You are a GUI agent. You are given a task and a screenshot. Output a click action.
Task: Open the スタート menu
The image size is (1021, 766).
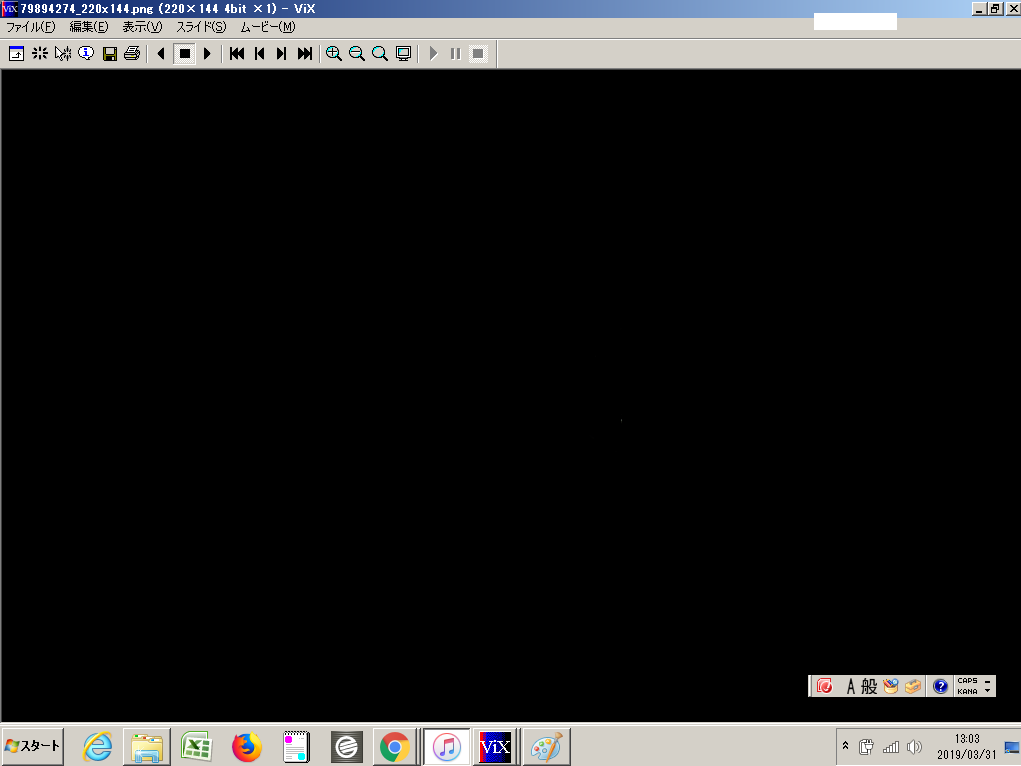[x=33, y=746]
